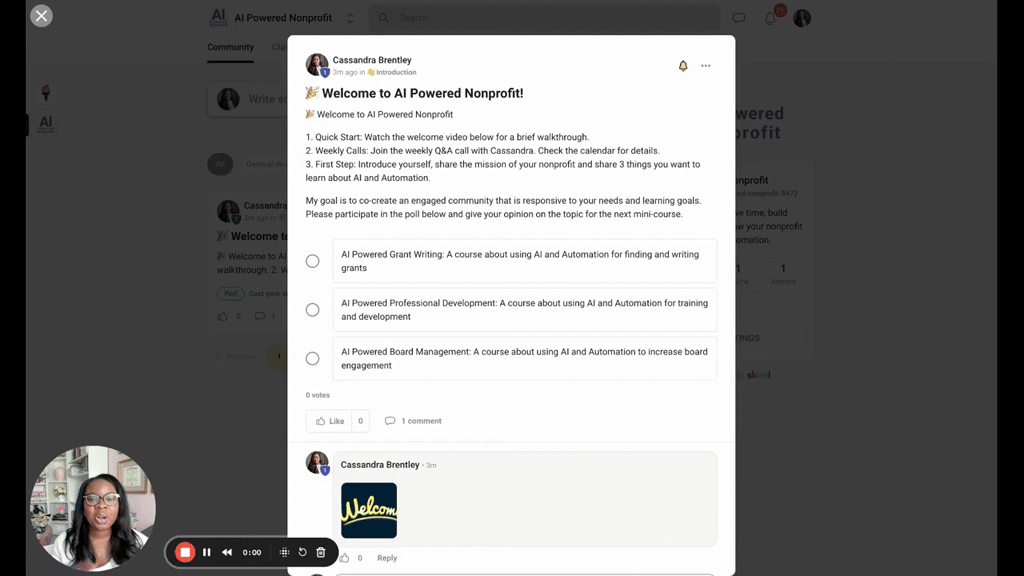Open the 1 comment link
The image size is (1024, 576).
click(413, 421)
